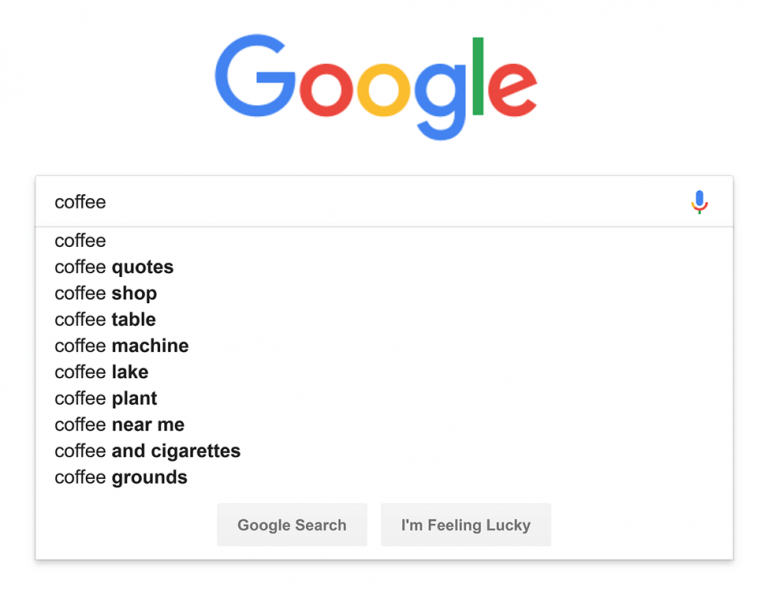Pick the "coffee lake" suggestion
Screen dimensions: 768x595
point(101,372)
